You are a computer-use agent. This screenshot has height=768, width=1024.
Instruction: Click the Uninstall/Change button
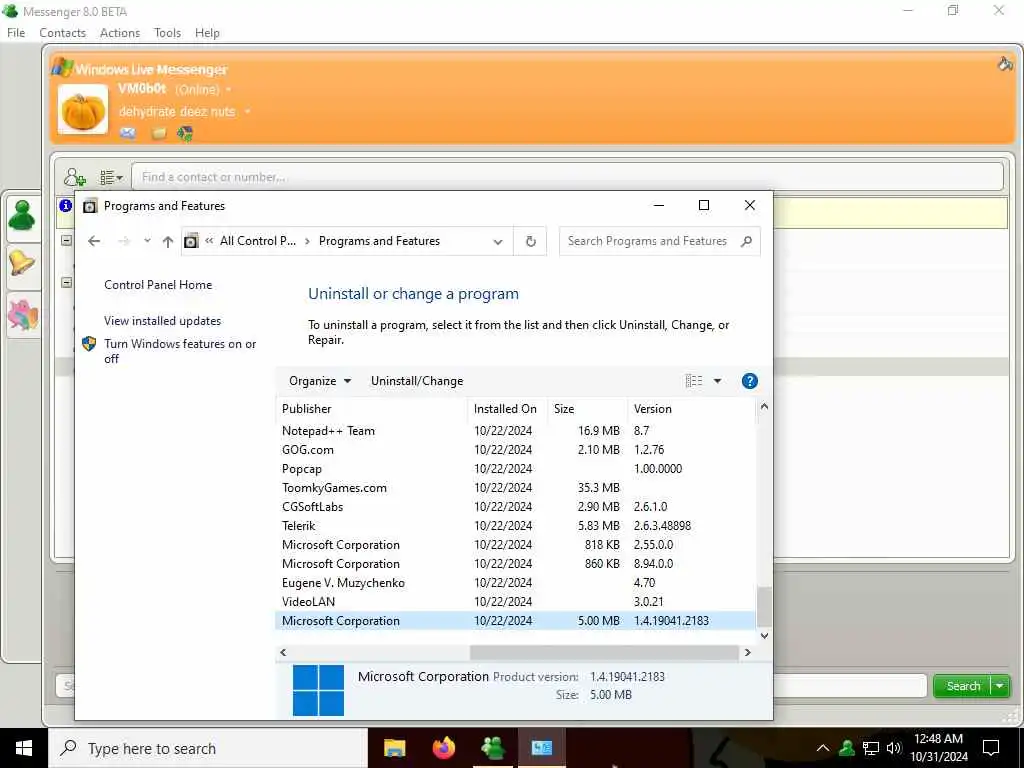tap(417, 381)
